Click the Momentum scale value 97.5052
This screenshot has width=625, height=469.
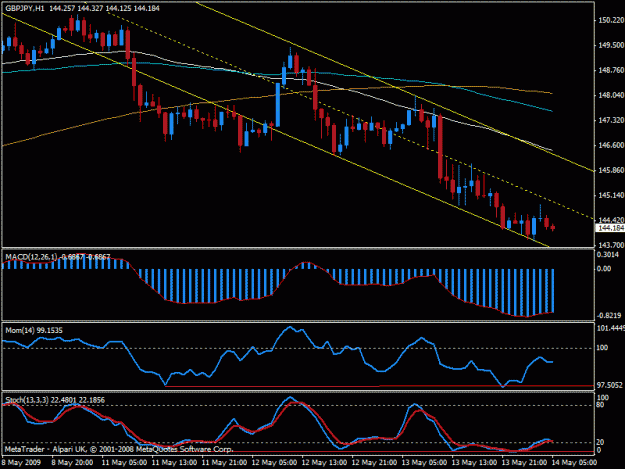tap(610, 385)
